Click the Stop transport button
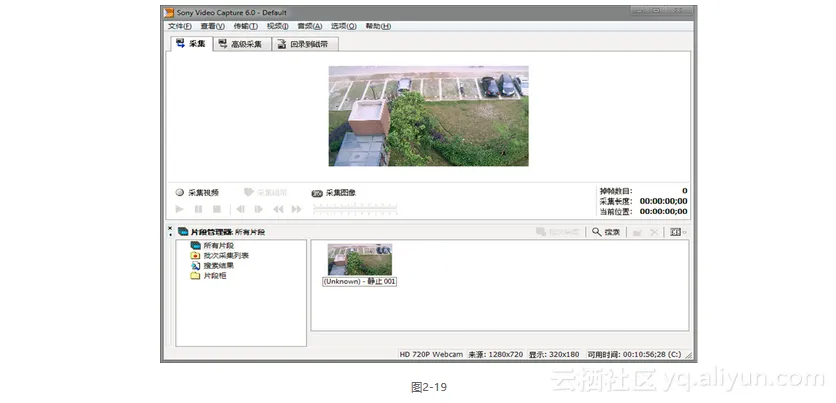This screenshot has height=403, width=836. pyautogui.click(x=216, y=209)
